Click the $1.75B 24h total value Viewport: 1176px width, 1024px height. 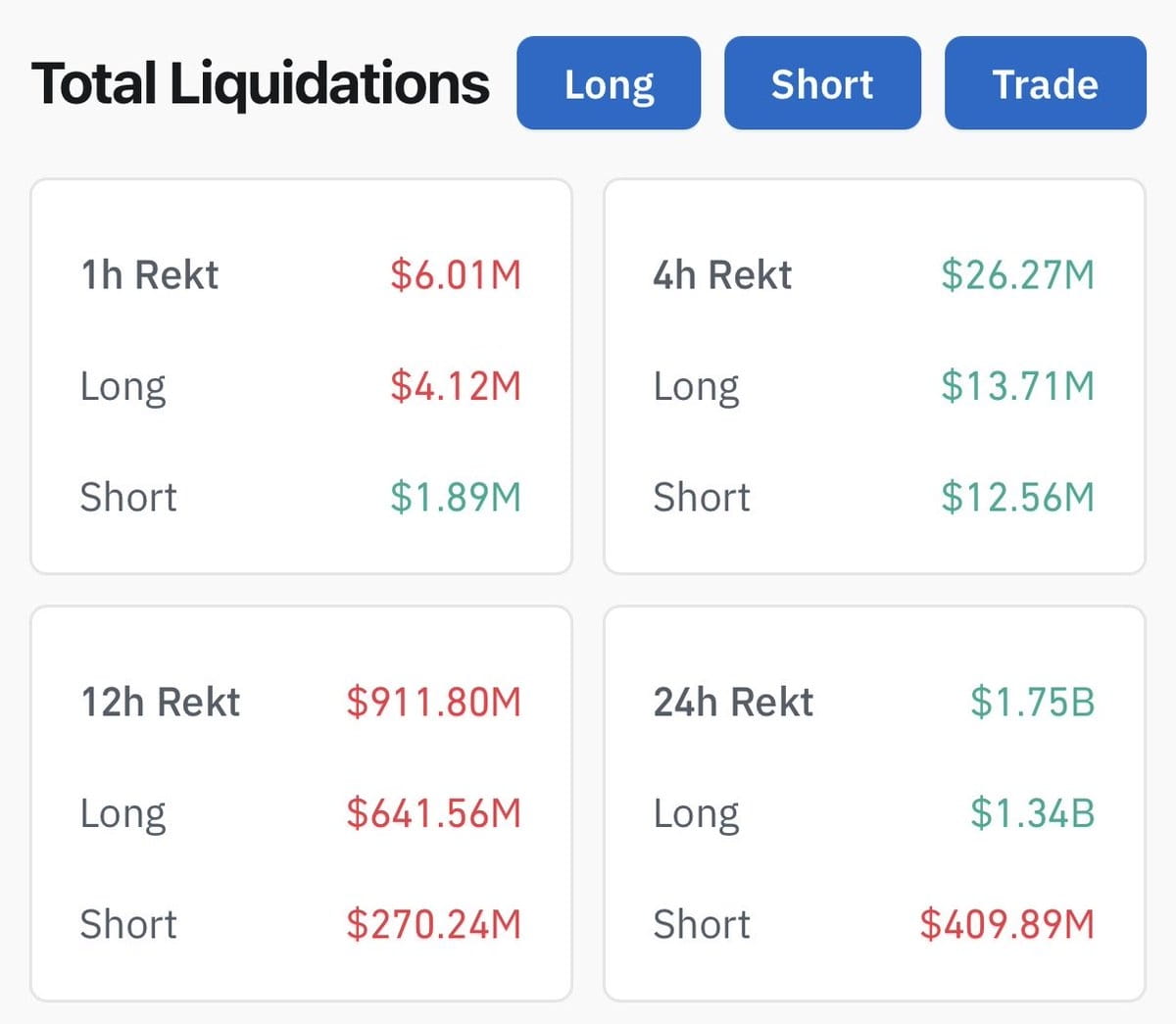click(1032, 703)
